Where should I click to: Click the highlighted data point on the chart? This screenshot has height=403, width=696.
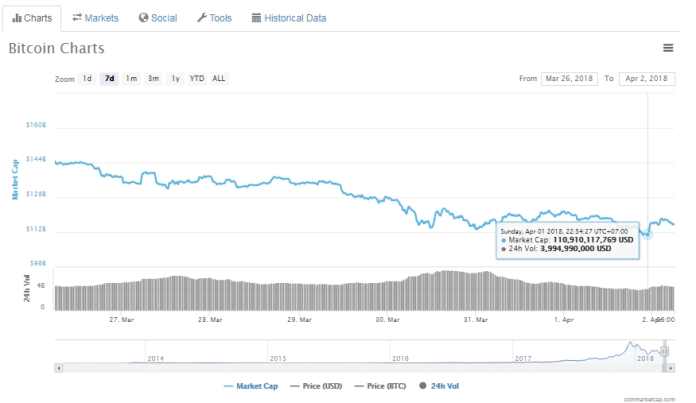[x=647, y=234]
